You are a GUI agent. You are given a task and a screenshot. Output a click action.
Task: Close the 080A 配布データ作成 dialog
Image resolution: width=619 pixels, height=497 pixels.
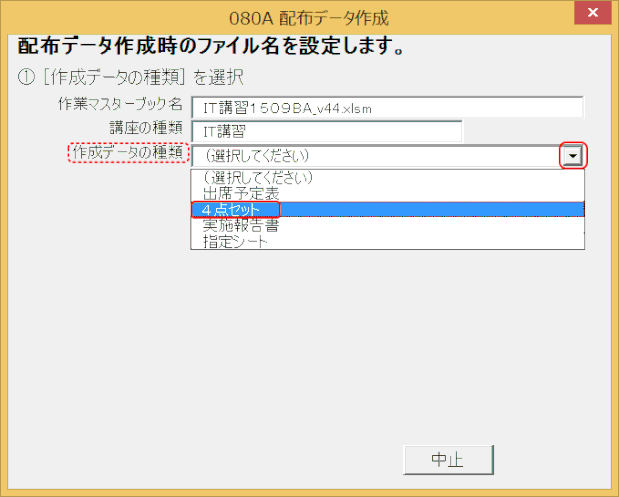coord(593,13)
